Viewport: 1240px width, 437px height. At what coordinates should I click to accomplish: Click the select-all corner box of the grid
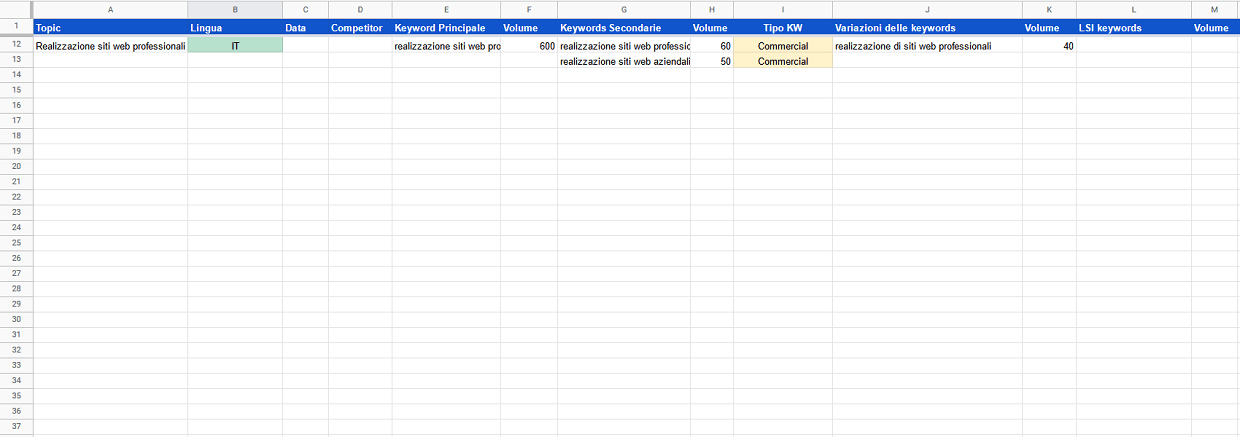[16, 8]
